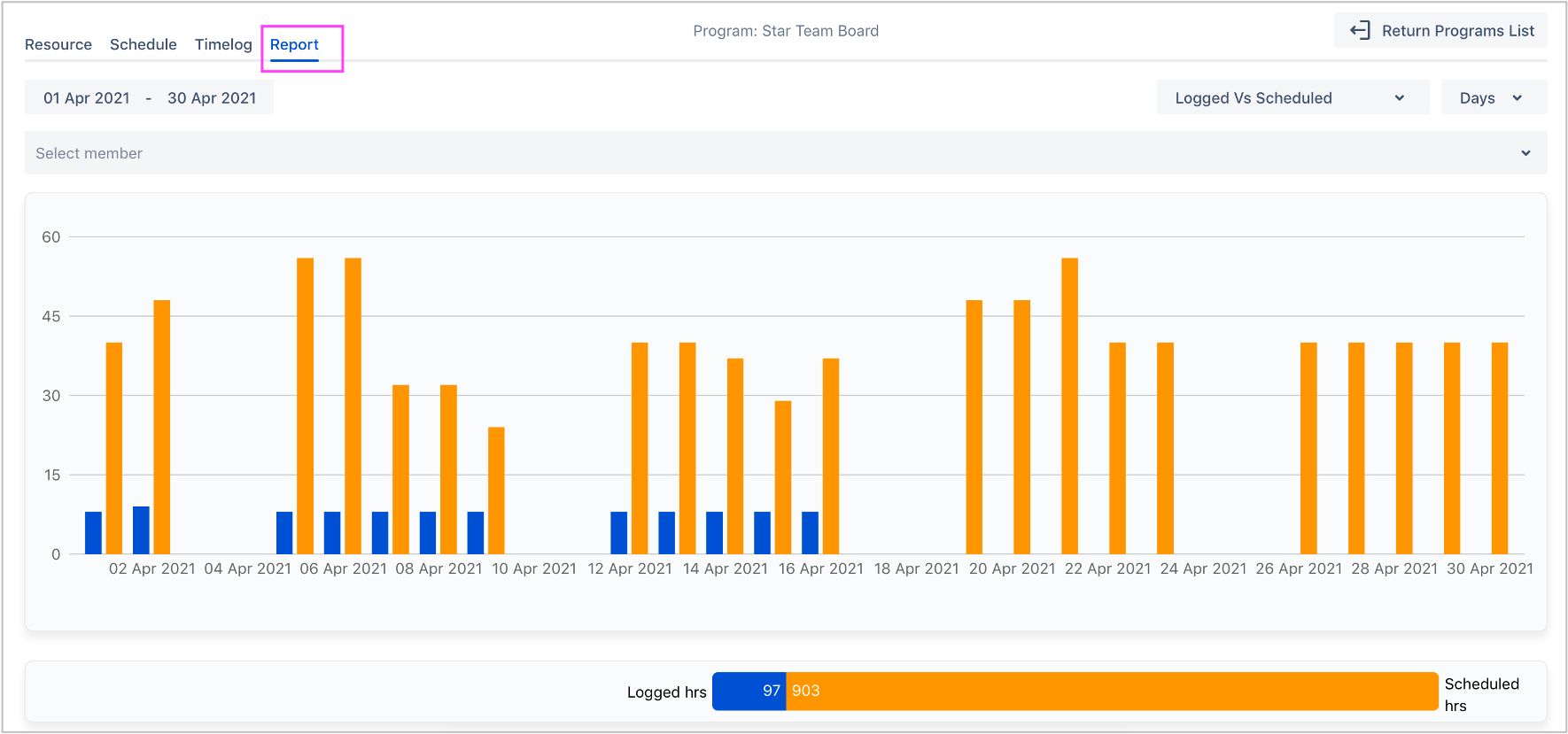Click the chevron in Select member field
1568x734 pixels.
click(x=1525, y=153)
